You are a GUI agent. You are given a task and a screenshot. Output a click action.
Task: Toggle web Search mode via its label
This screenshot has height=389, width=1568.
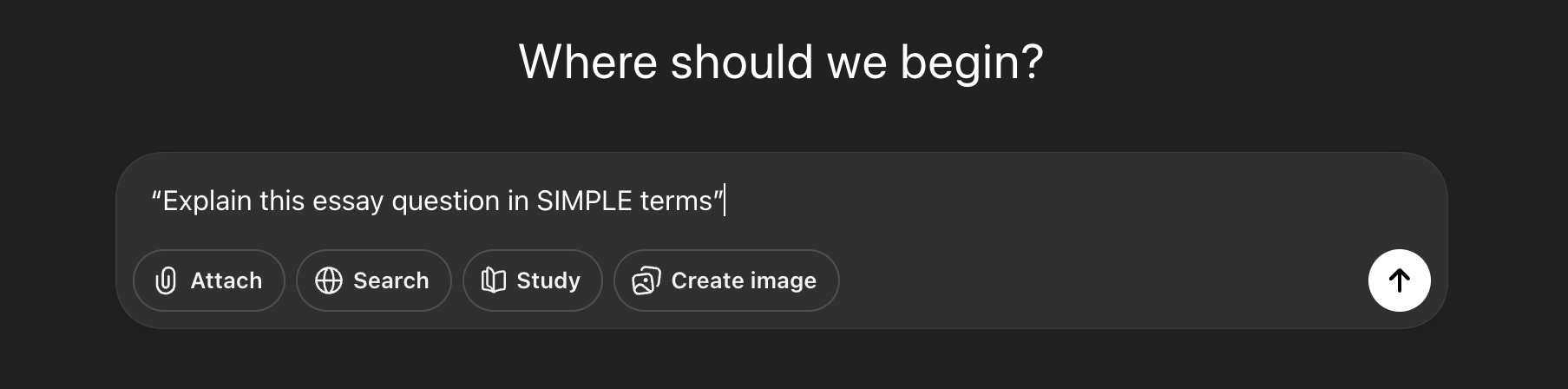pos(390,280)
